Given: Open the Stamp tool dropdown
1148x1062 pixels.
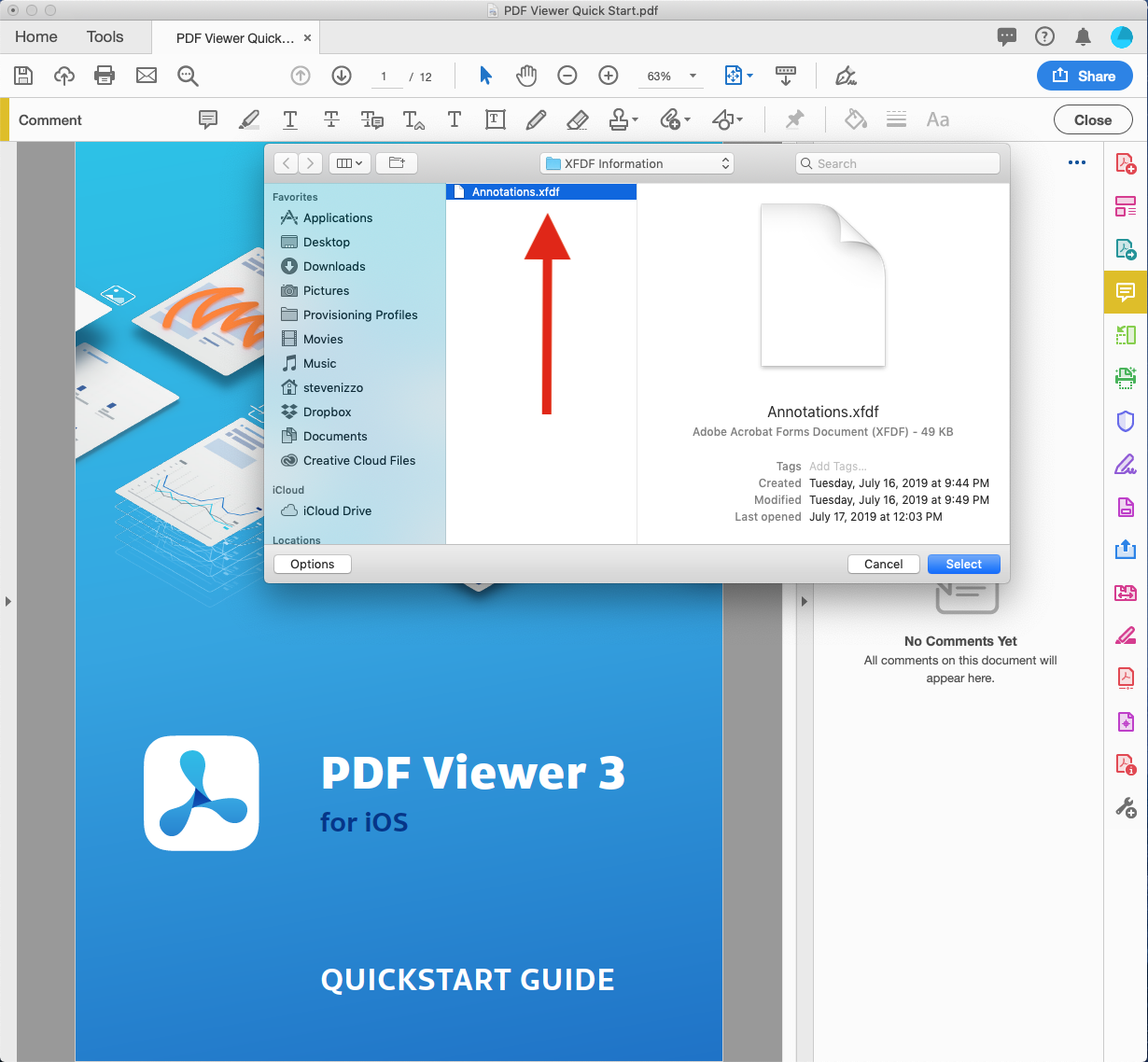Looking at the screenshot, I should click(x=633, y=119).
